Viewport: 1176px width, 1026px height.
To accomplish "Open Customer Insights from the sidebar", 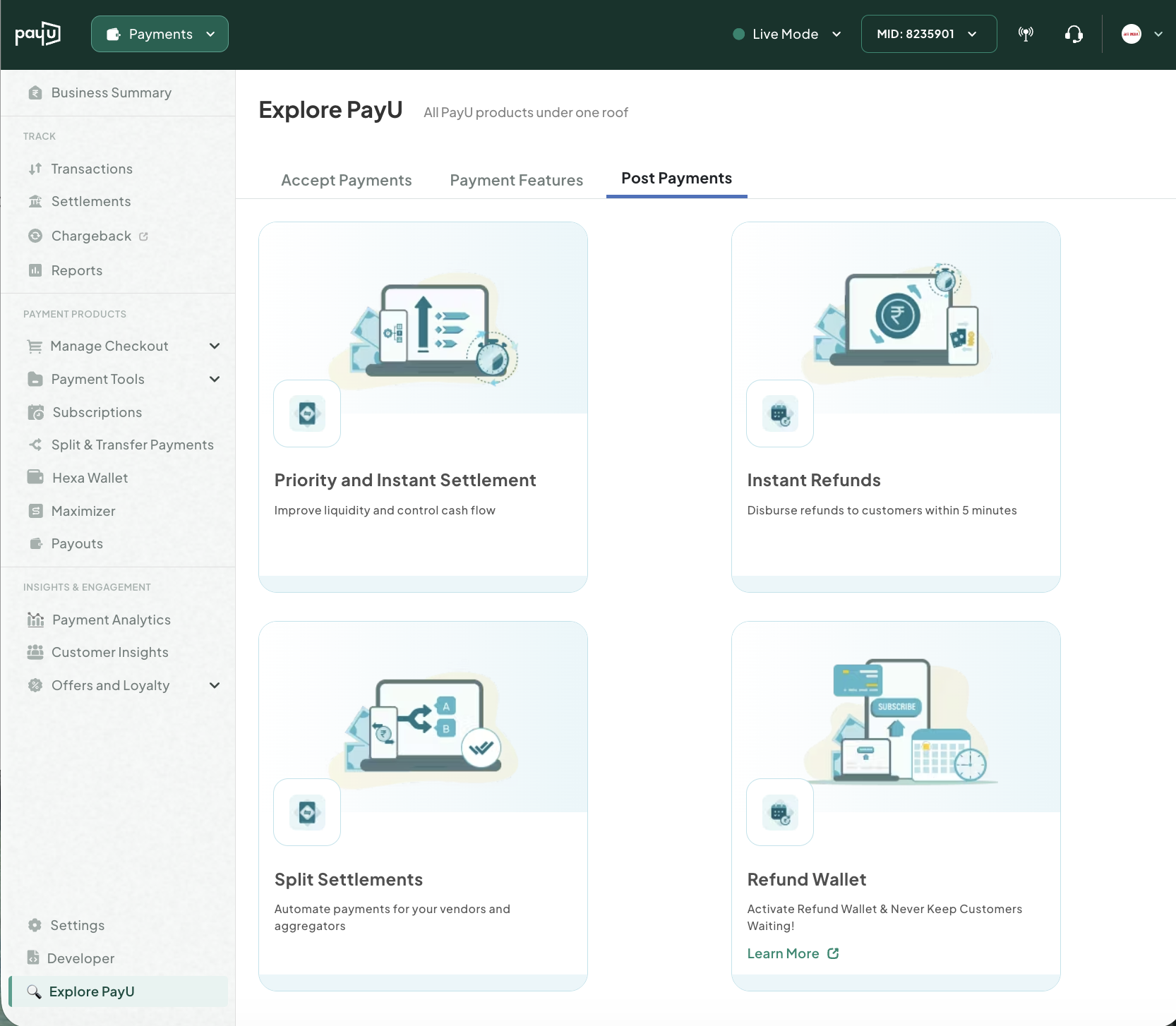I will 109,652.
